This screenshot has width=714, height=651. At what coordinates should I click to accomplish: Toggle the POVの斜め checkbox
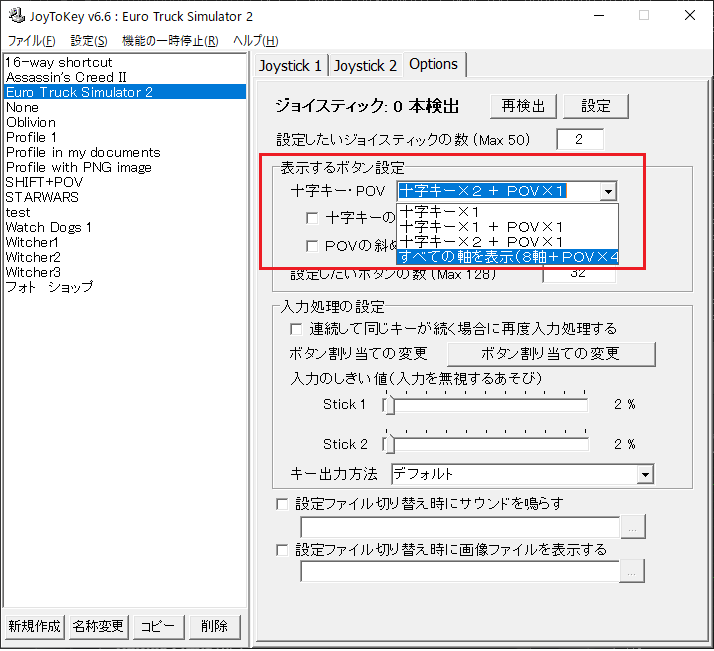(x=312, y=246)
